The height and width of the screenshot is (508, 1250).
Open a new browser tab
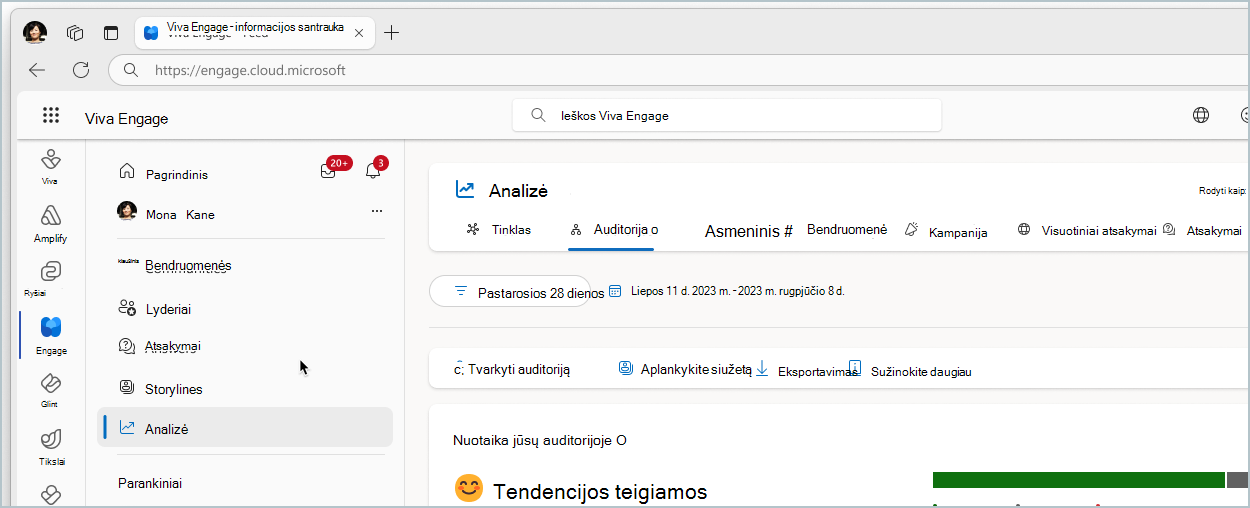point(392,32)
